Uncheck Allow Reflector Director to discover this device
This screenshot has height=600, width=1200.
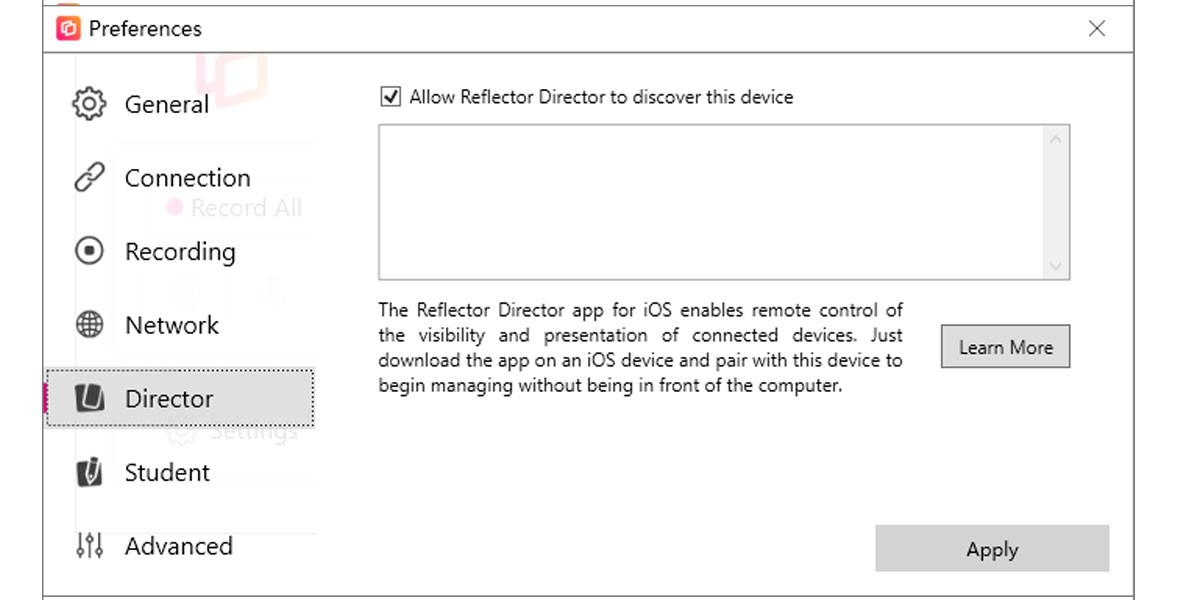point(391,97)
